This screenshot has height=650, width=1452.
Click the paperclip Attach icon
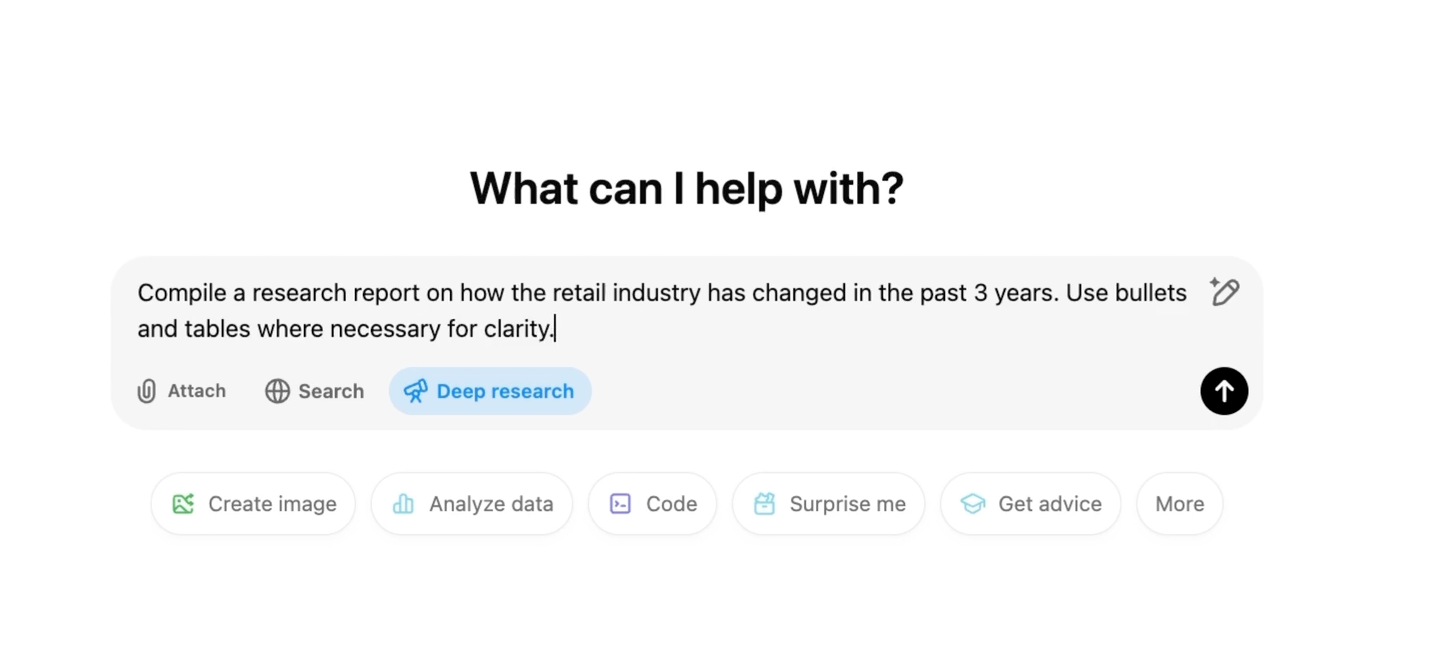(147, 391)
